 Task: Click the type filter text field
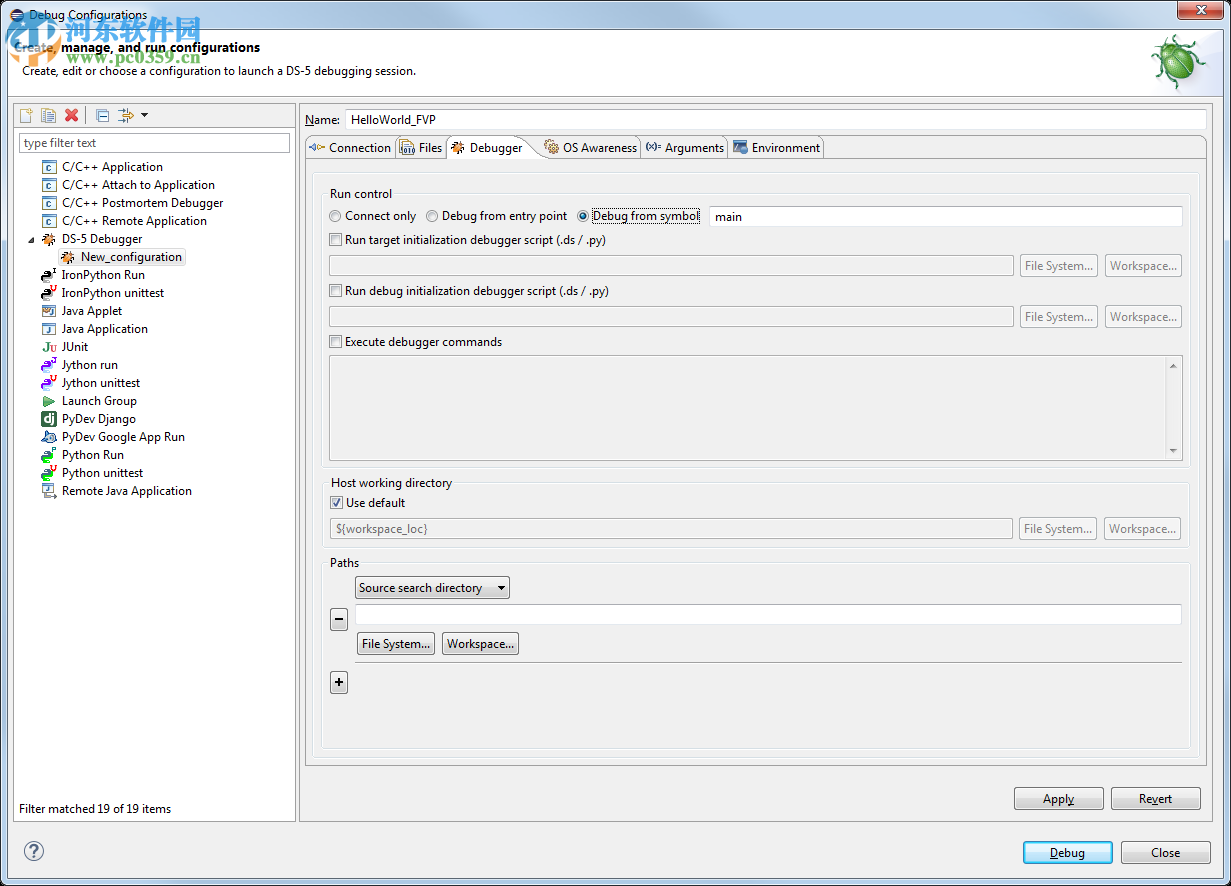coord(154,143)
